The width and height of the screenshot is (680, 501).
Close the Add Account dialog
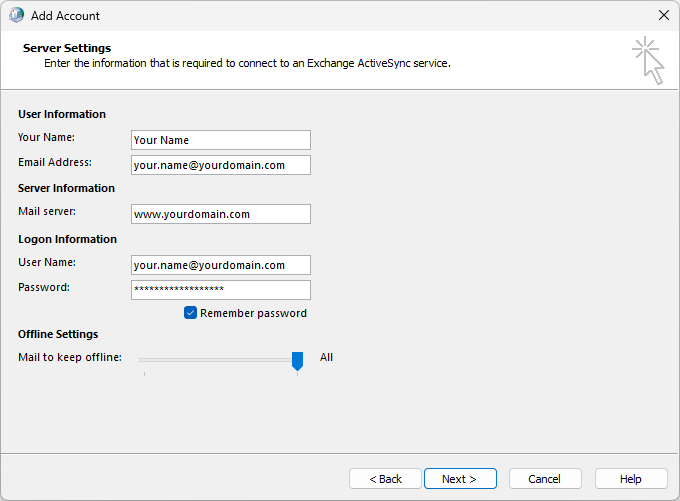663,15
